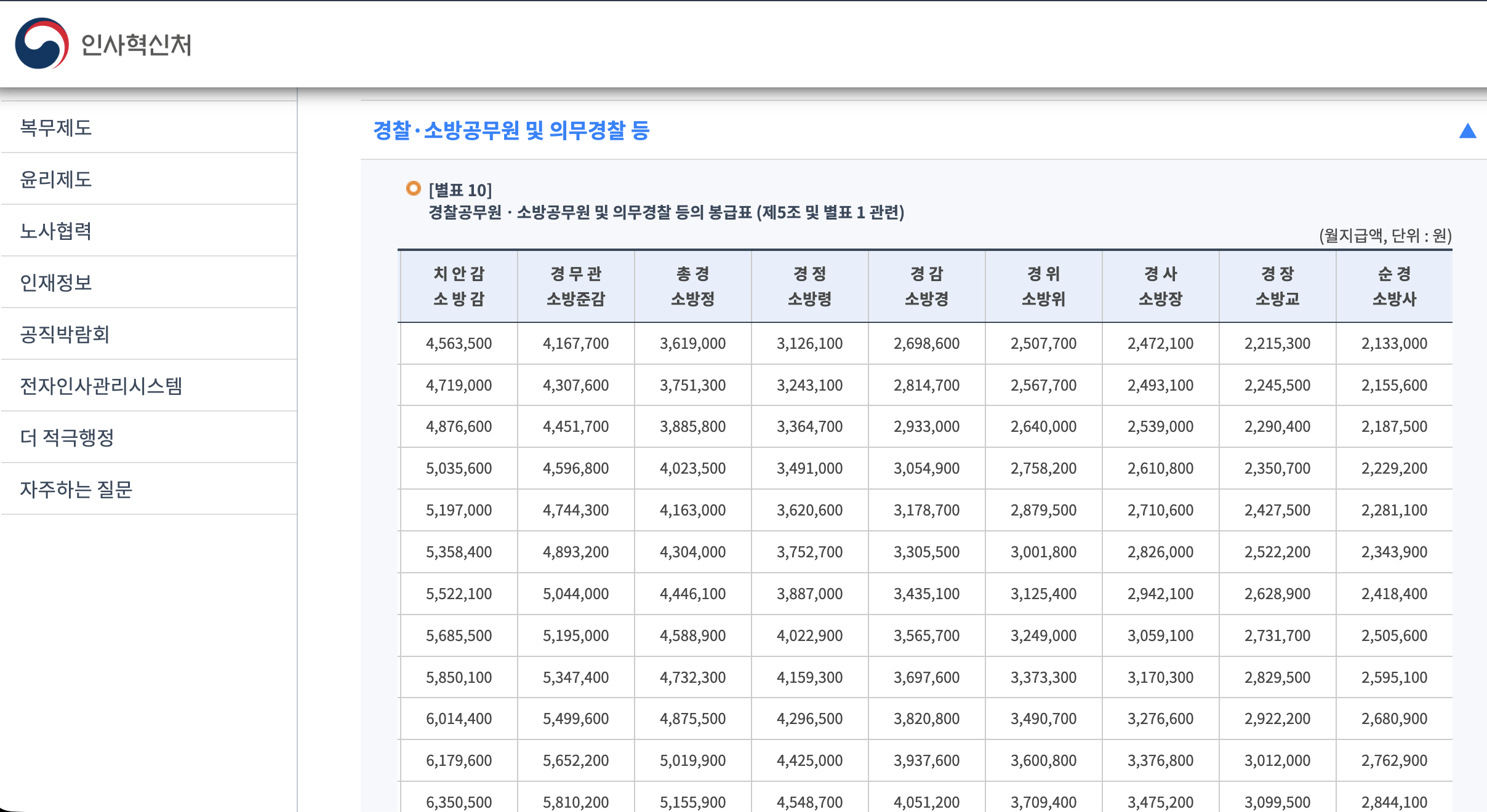Go to 자주하는 질문 page
The image size is (1487, 812).
click(76, 489)
